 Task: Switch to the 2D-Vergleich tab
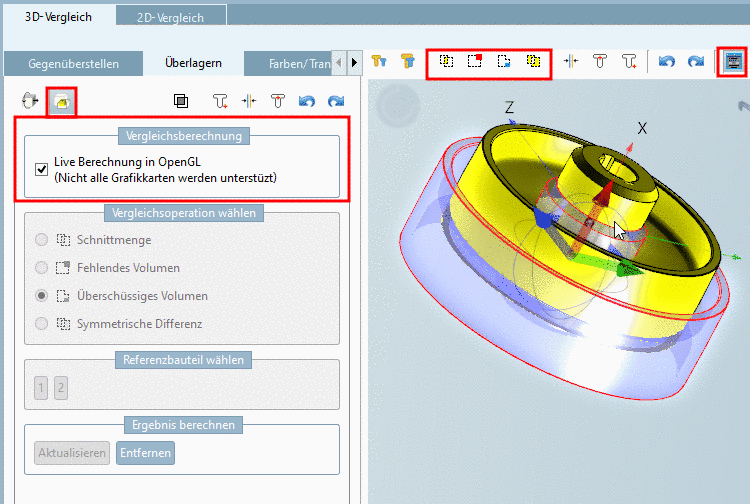click(170, 17)
